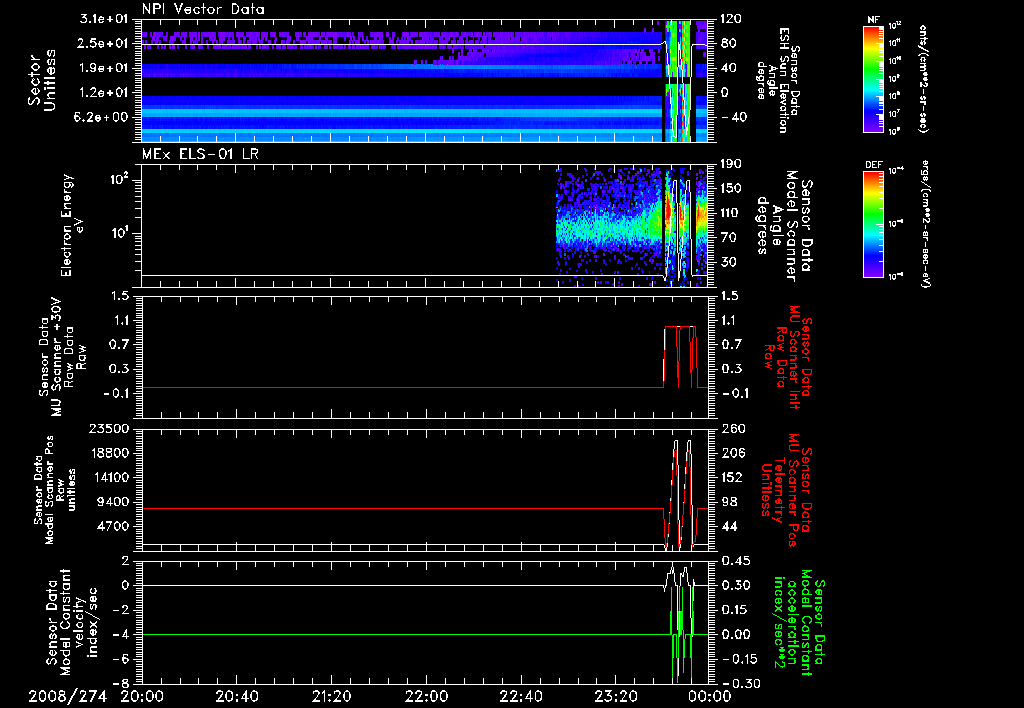
Task: Click the 3.1e+01 sector tick value
Action: (x=103, y=19)
